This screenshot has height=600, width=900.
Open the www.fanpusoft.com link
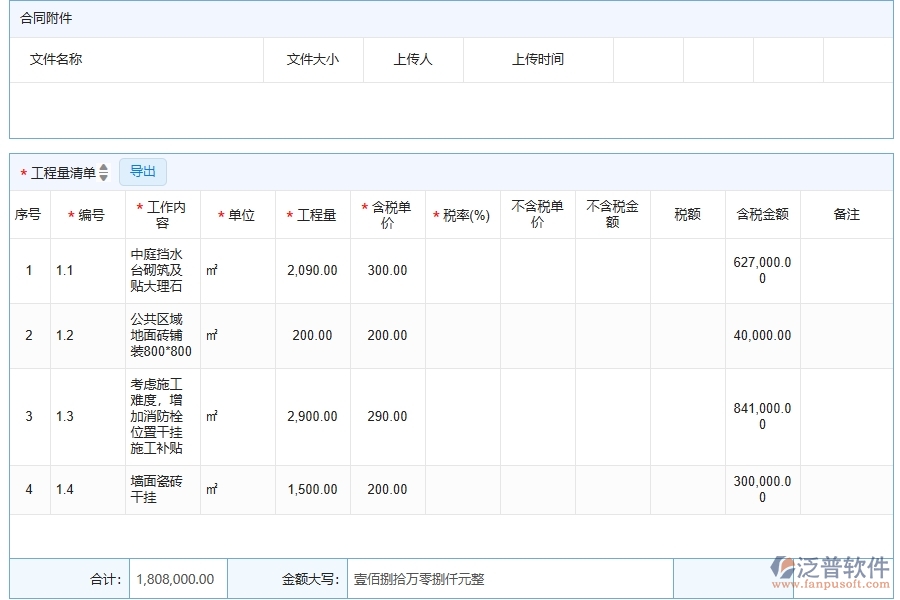(833, 585)
